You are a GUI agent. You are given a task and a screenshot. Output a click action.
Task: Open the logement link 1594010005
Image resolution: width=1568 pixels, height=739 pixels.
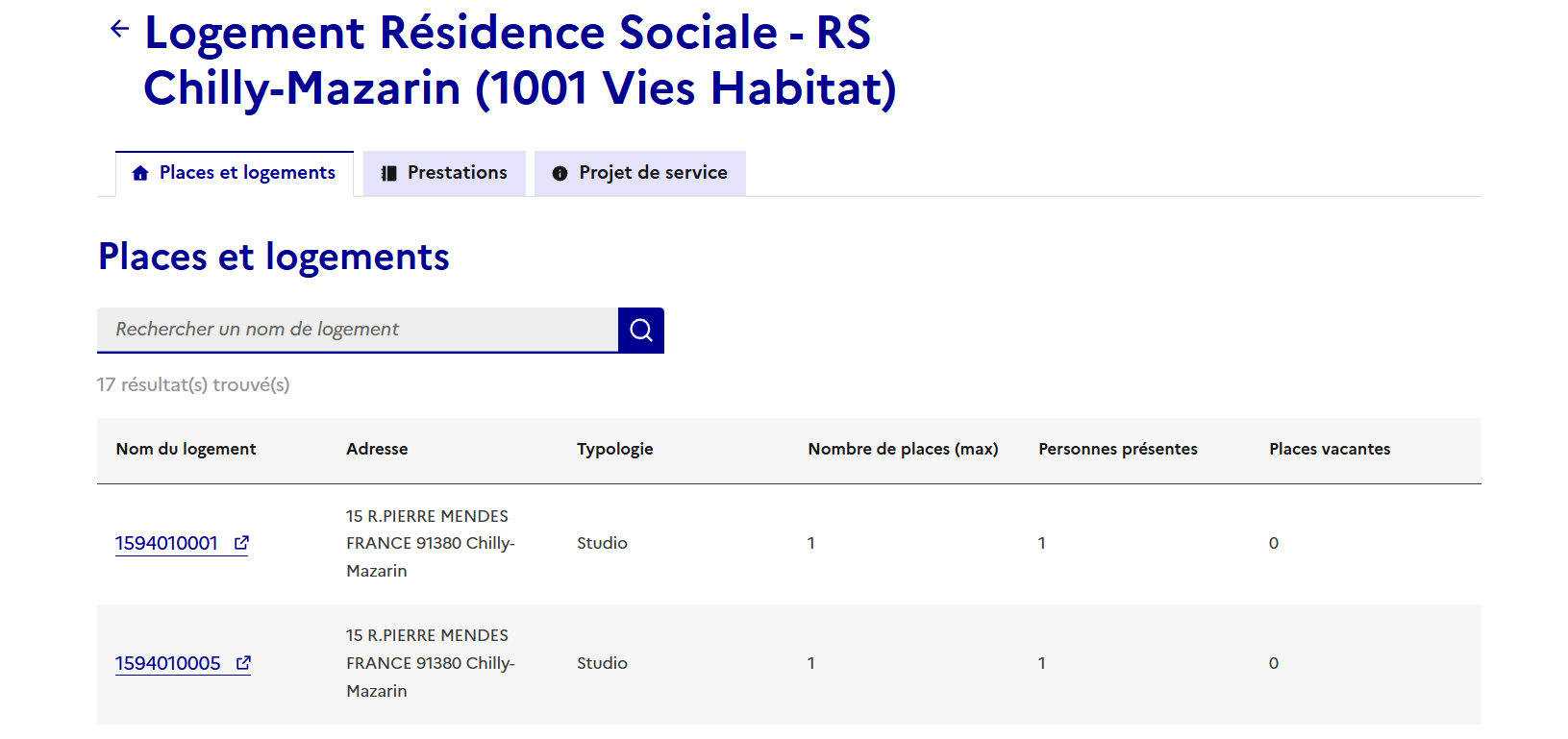[x=168, y=664]
